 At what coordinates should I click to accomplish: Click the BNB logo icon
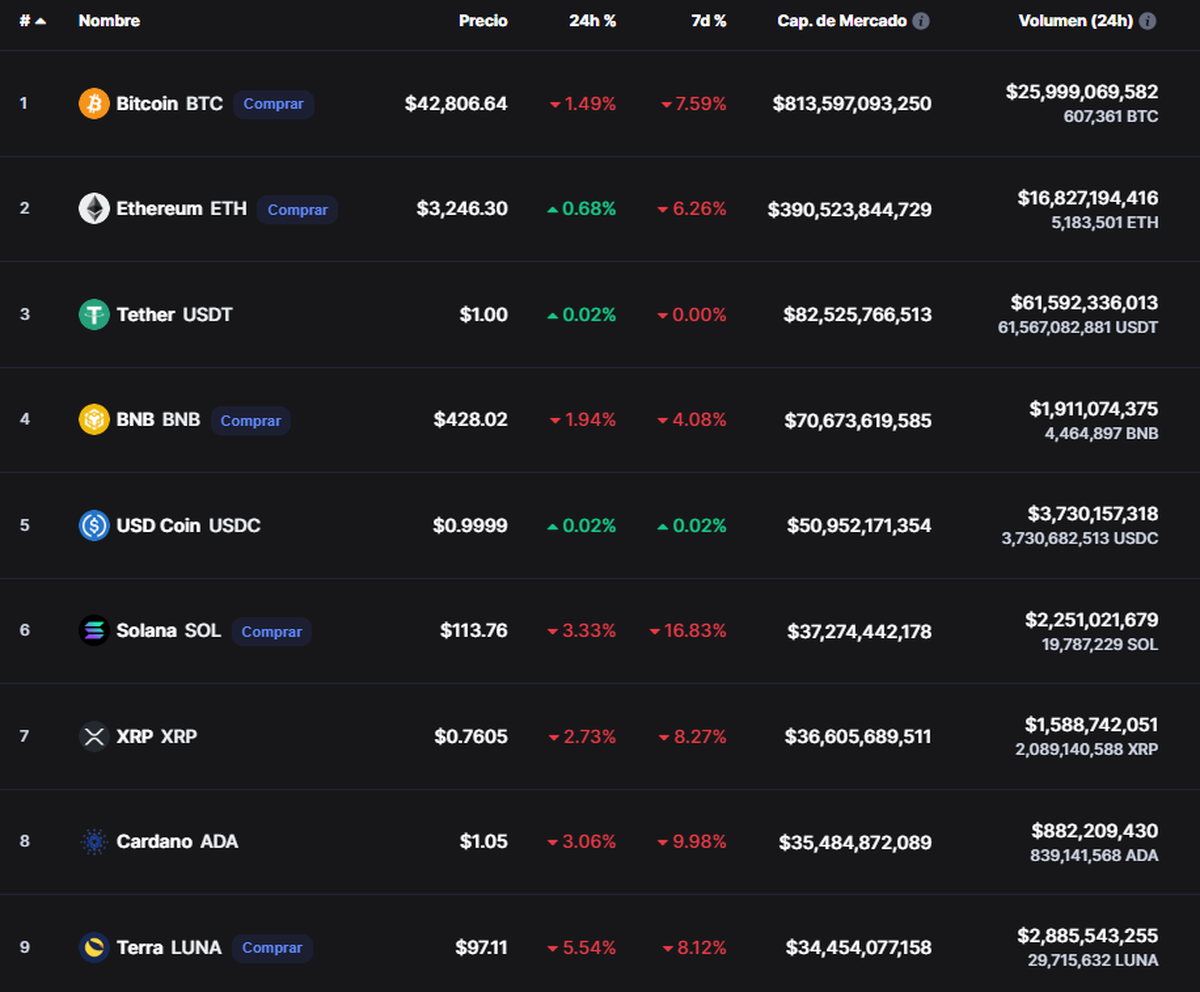93,420
